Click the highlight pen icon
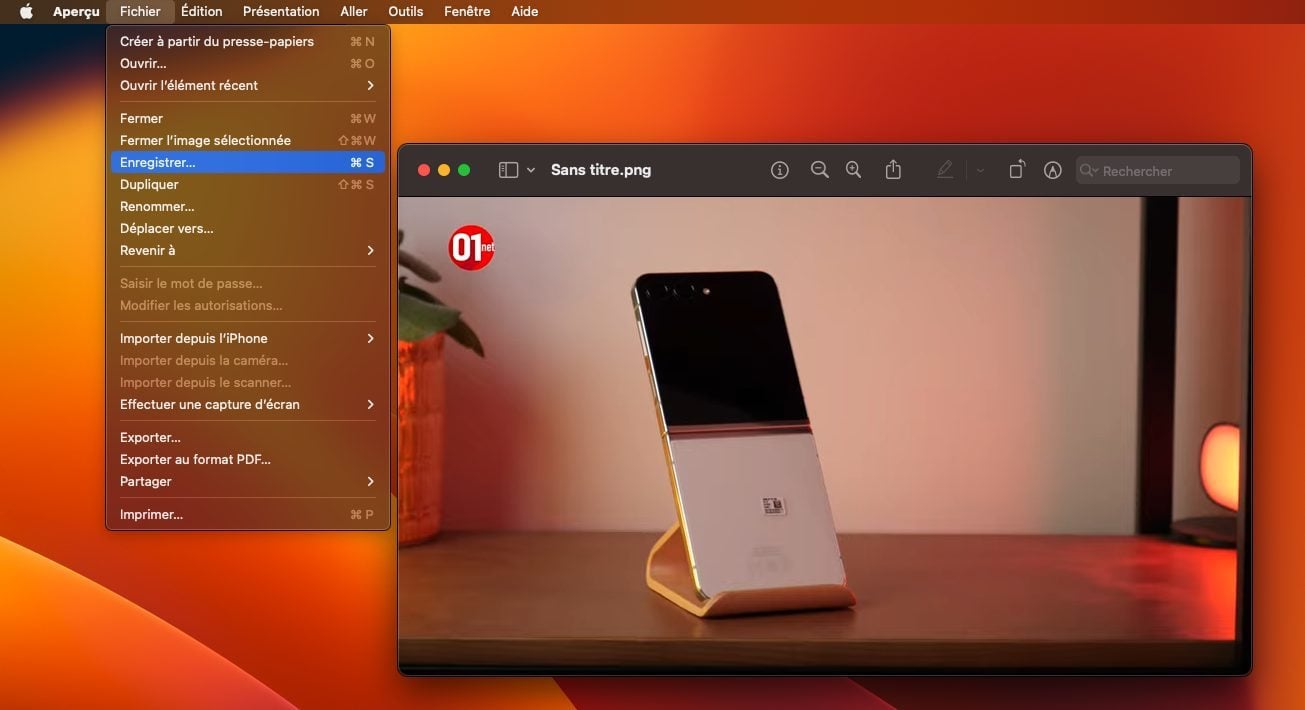The image size is (1305, 710). [945, 170]
